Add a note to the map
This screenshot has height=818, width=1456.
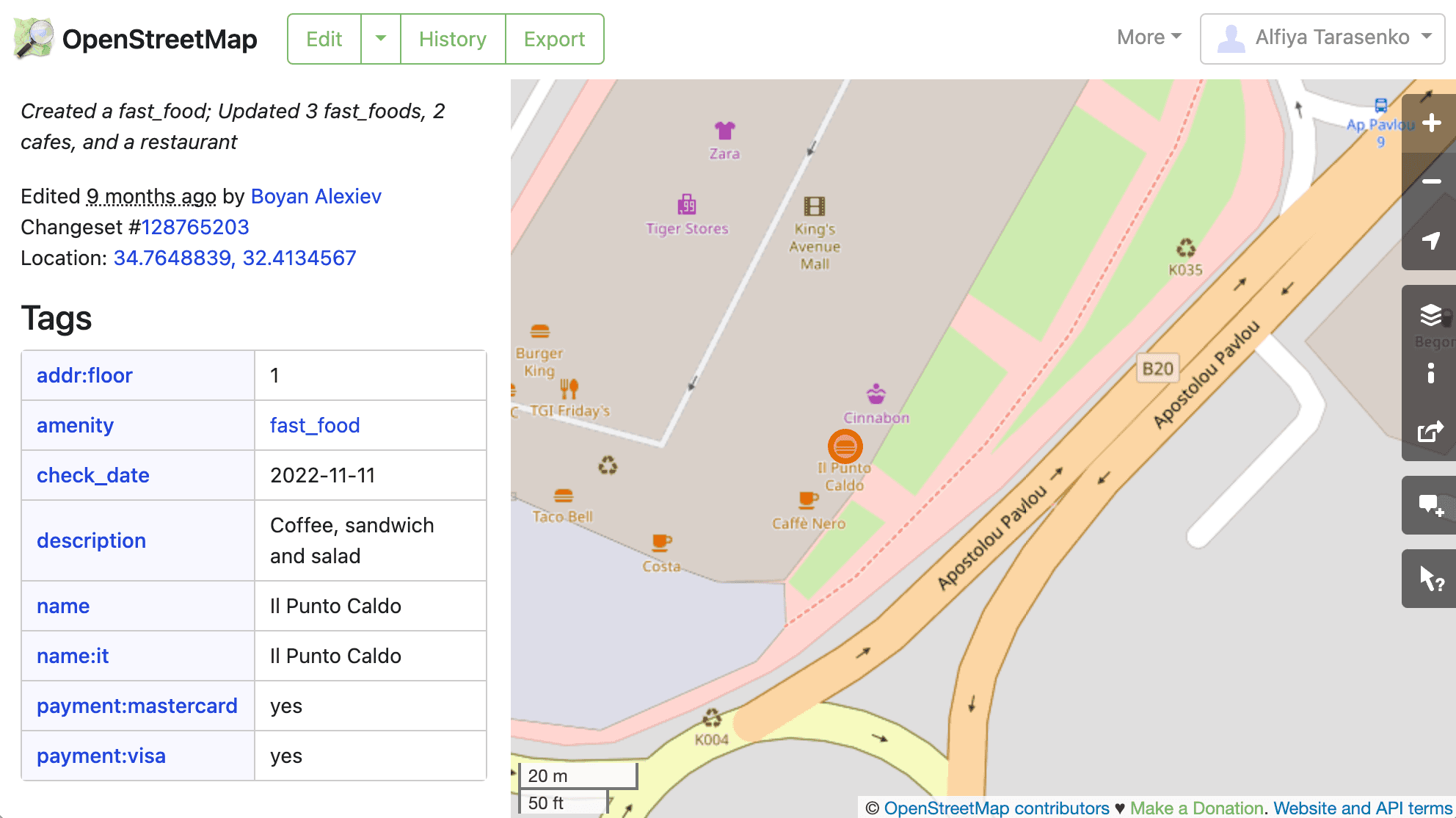tap(1431, 505)
